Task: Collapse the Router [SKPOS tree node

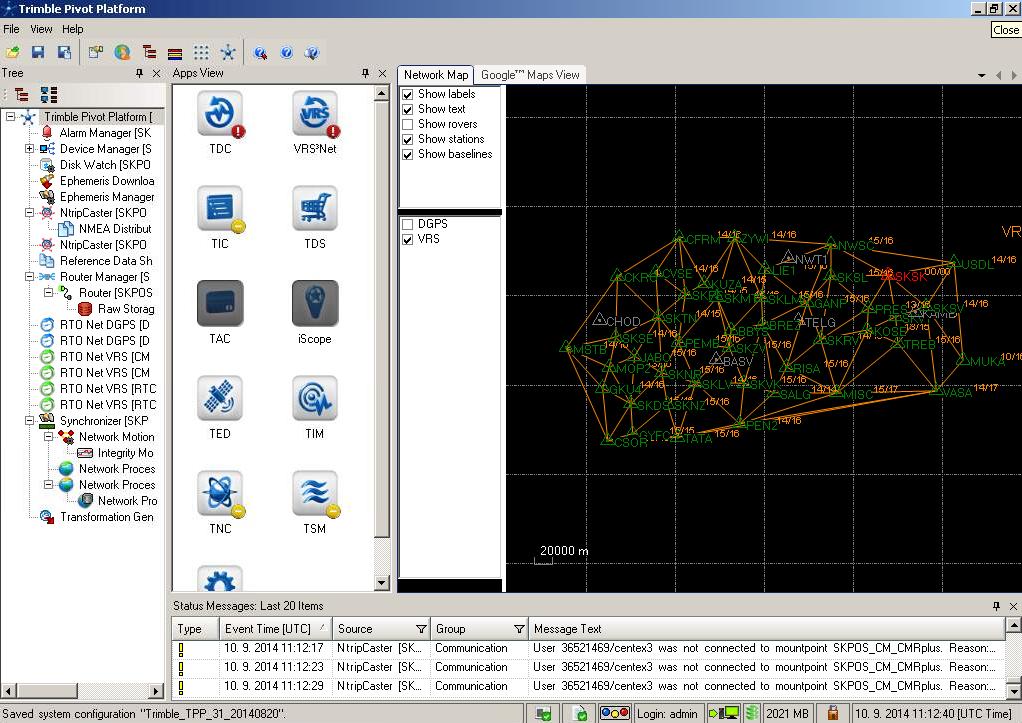Action: coord(48,293)
